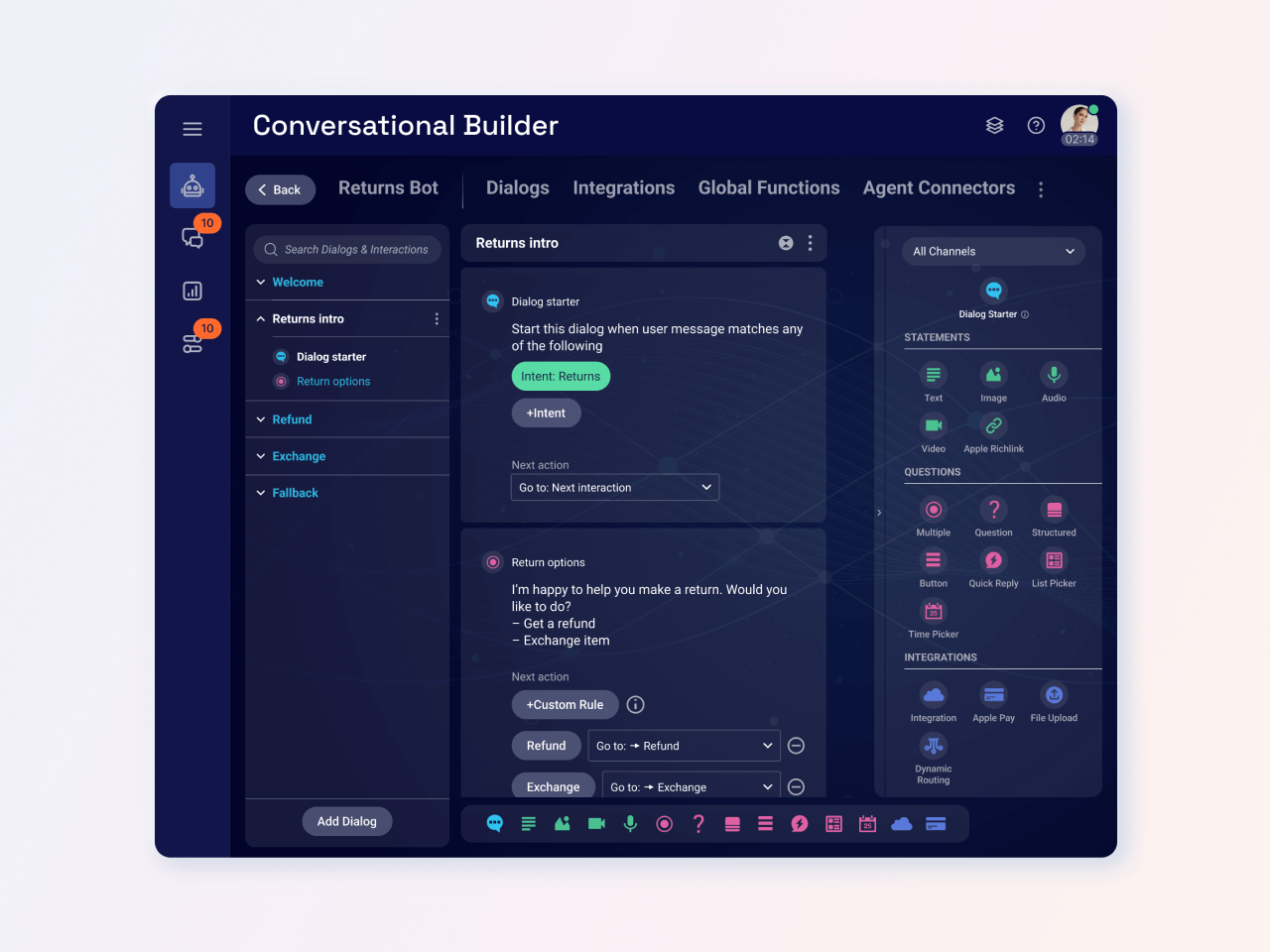Add a List Picker from palette

click(x=1054, y=560)
